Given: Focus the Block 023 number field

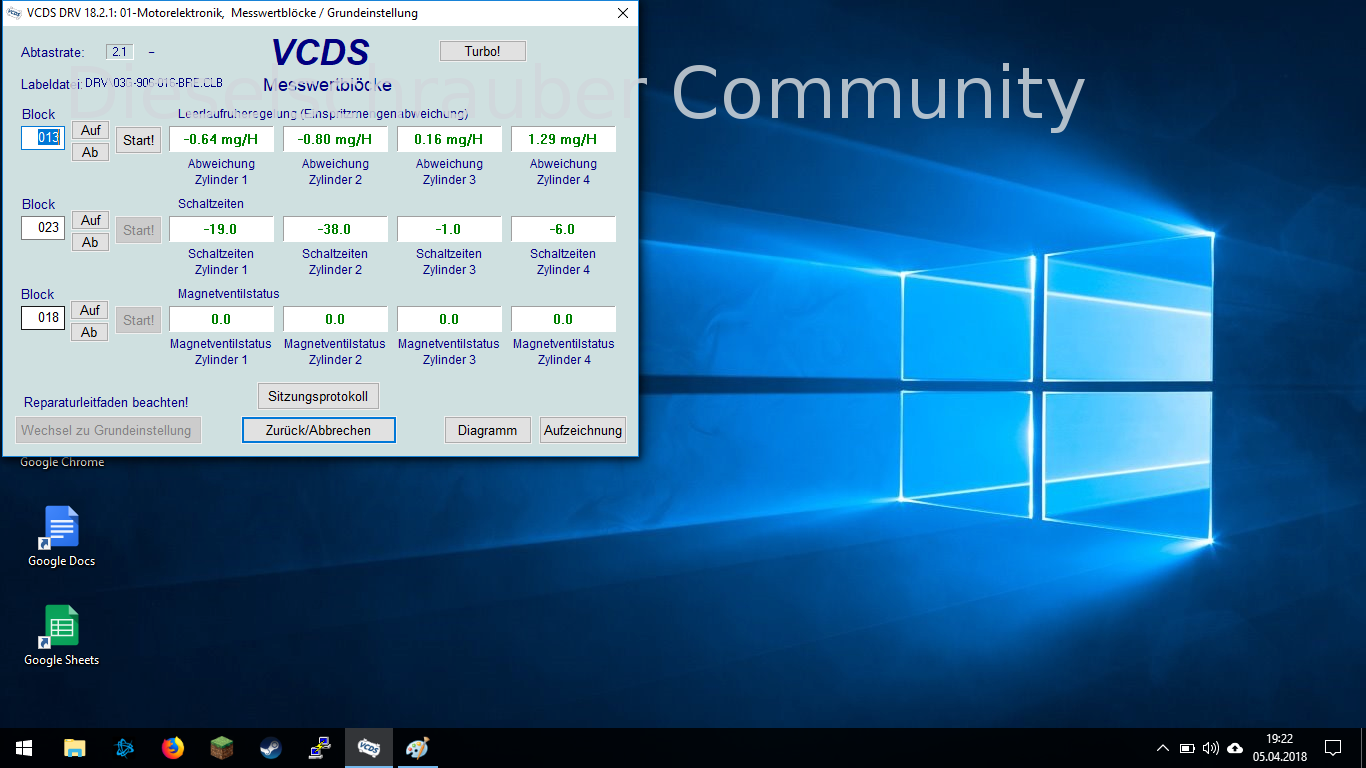Looking at the screenshot, I should 43,228.
